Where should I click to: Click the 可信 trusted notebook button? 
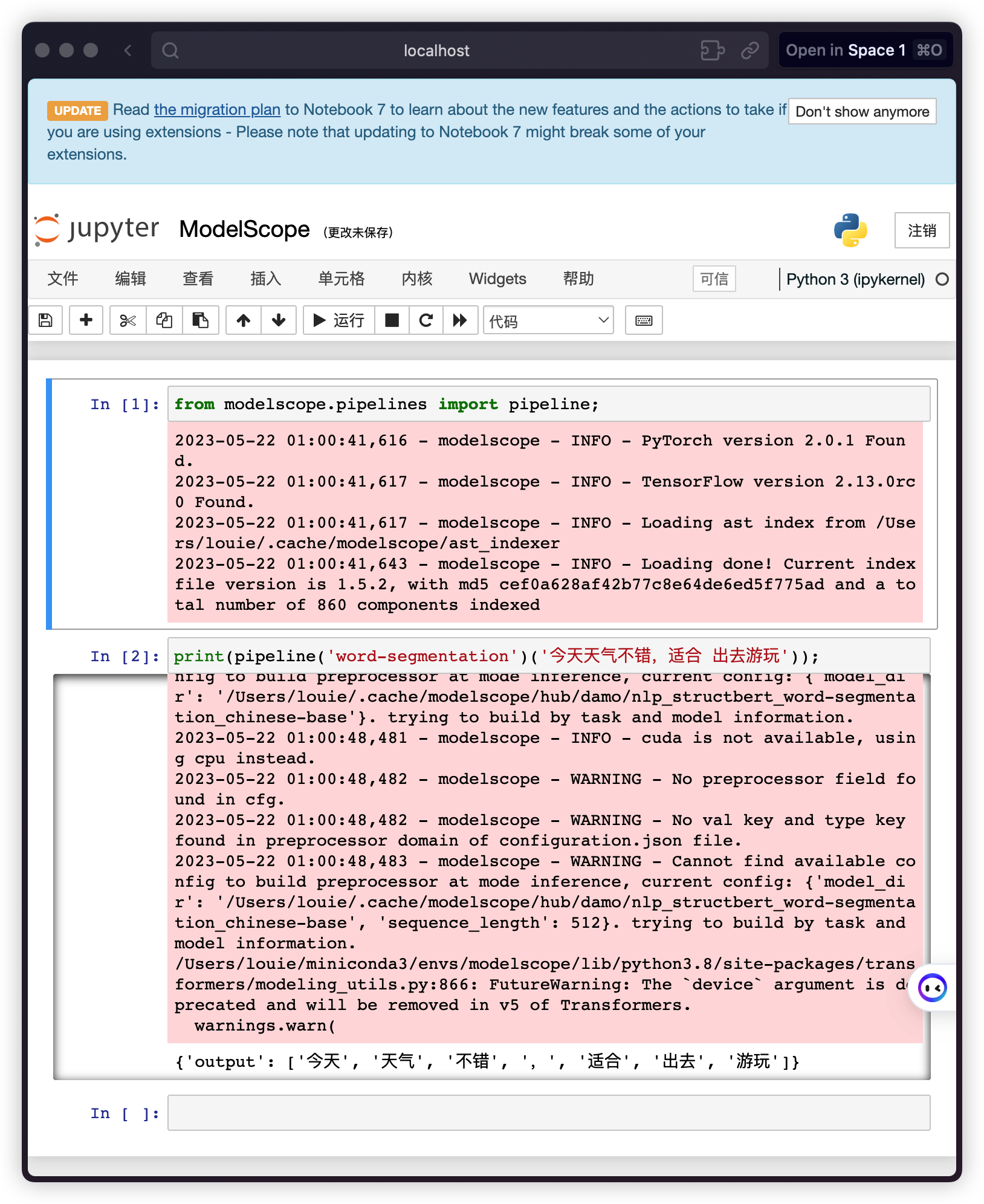714,279
